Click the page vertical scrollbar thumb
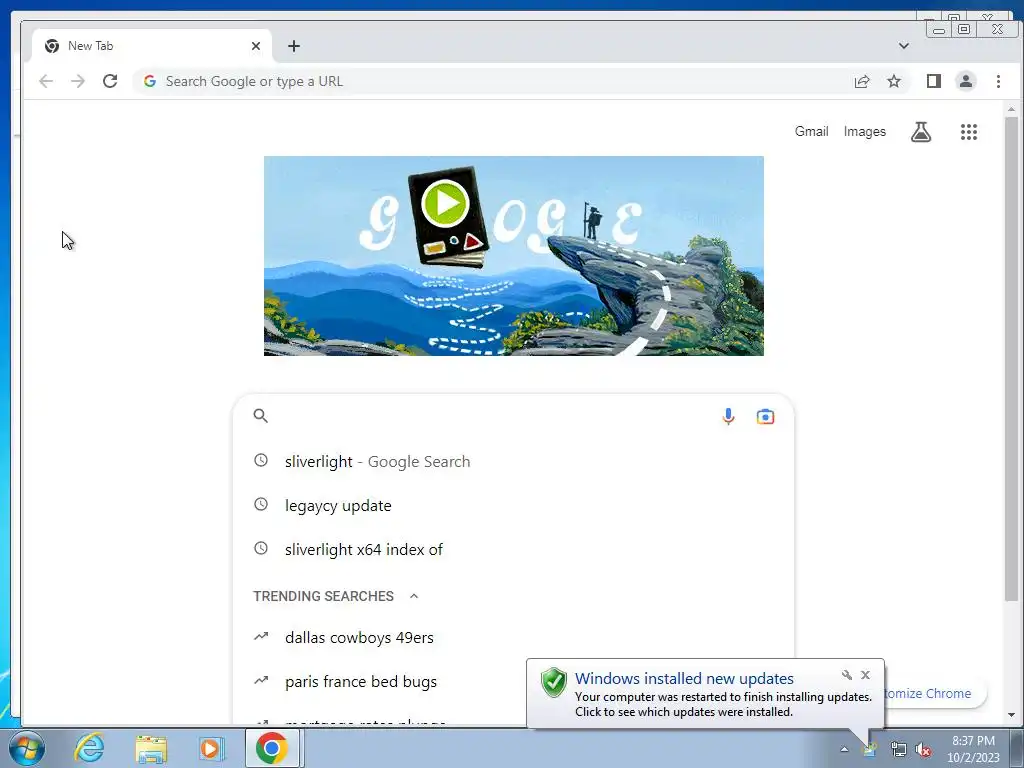Viewport: 1024px width, 768px height. [x=1012, y=359]
